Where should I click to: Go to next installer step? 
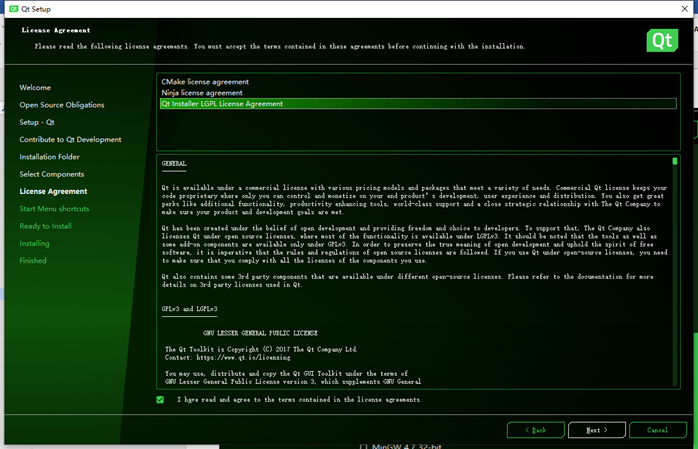(x=597, y=430)
